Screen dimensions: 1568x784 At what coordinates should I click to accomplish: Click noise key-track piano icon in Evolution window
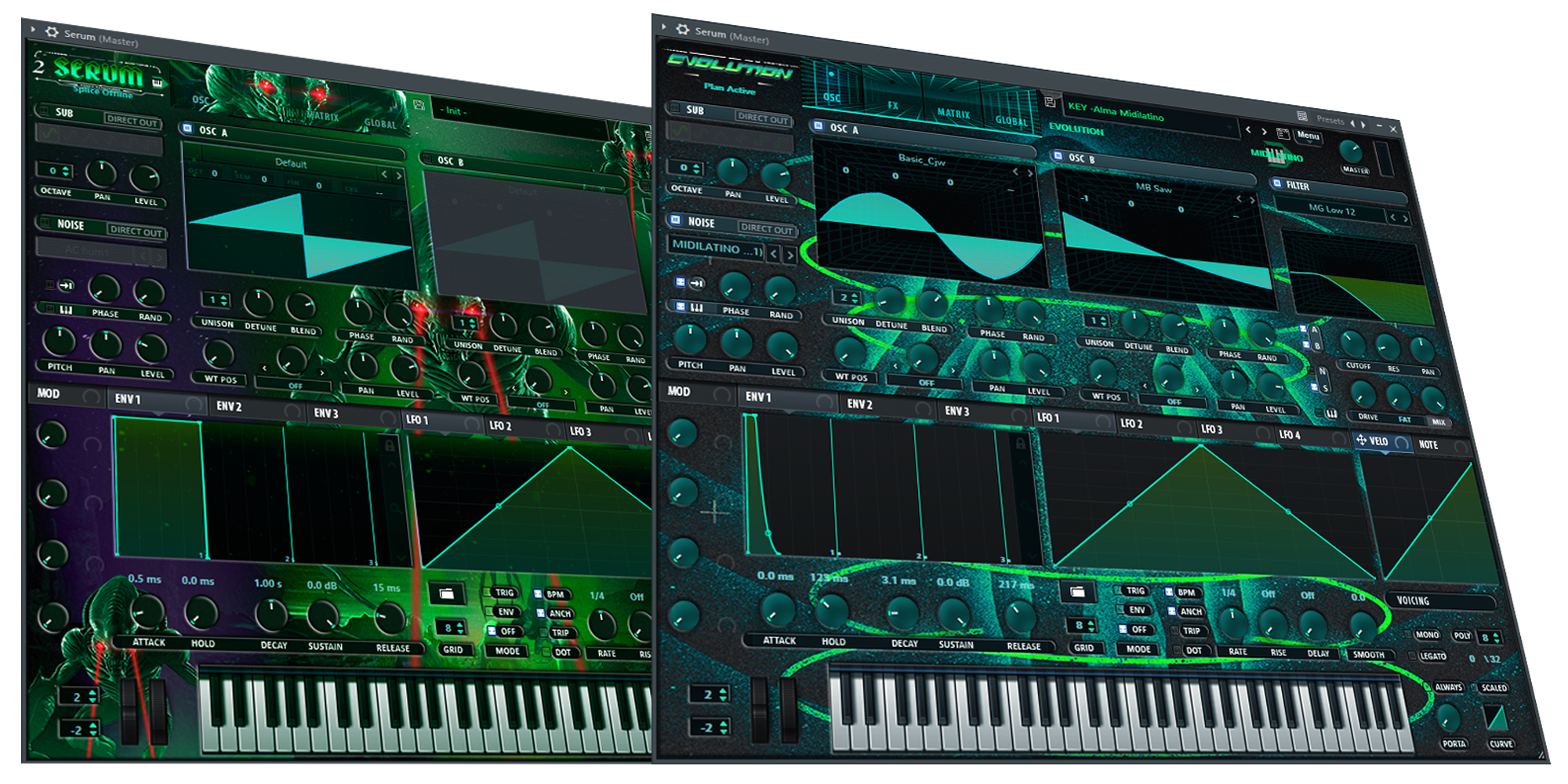(696, 307)
